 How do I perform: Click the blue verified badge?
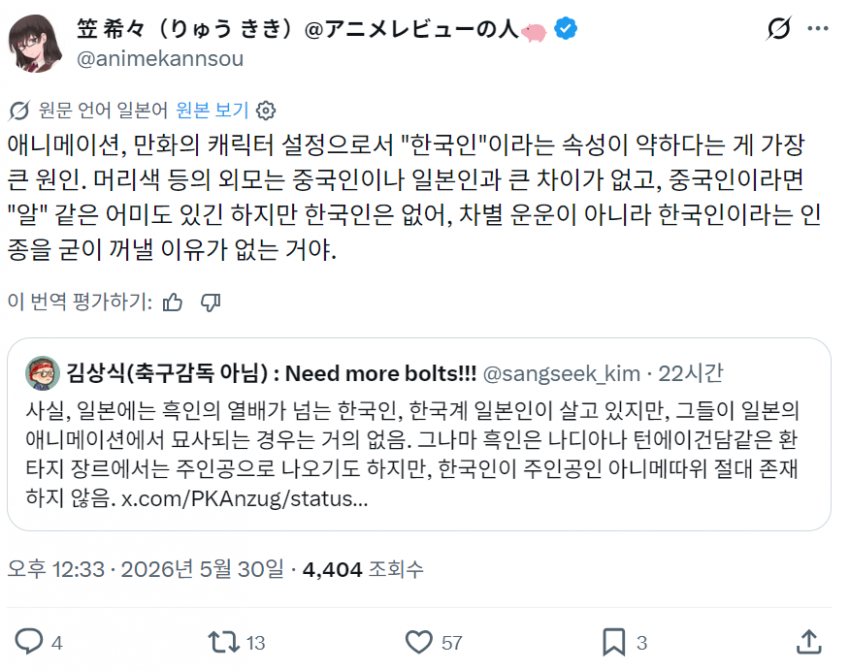[565, 29]
